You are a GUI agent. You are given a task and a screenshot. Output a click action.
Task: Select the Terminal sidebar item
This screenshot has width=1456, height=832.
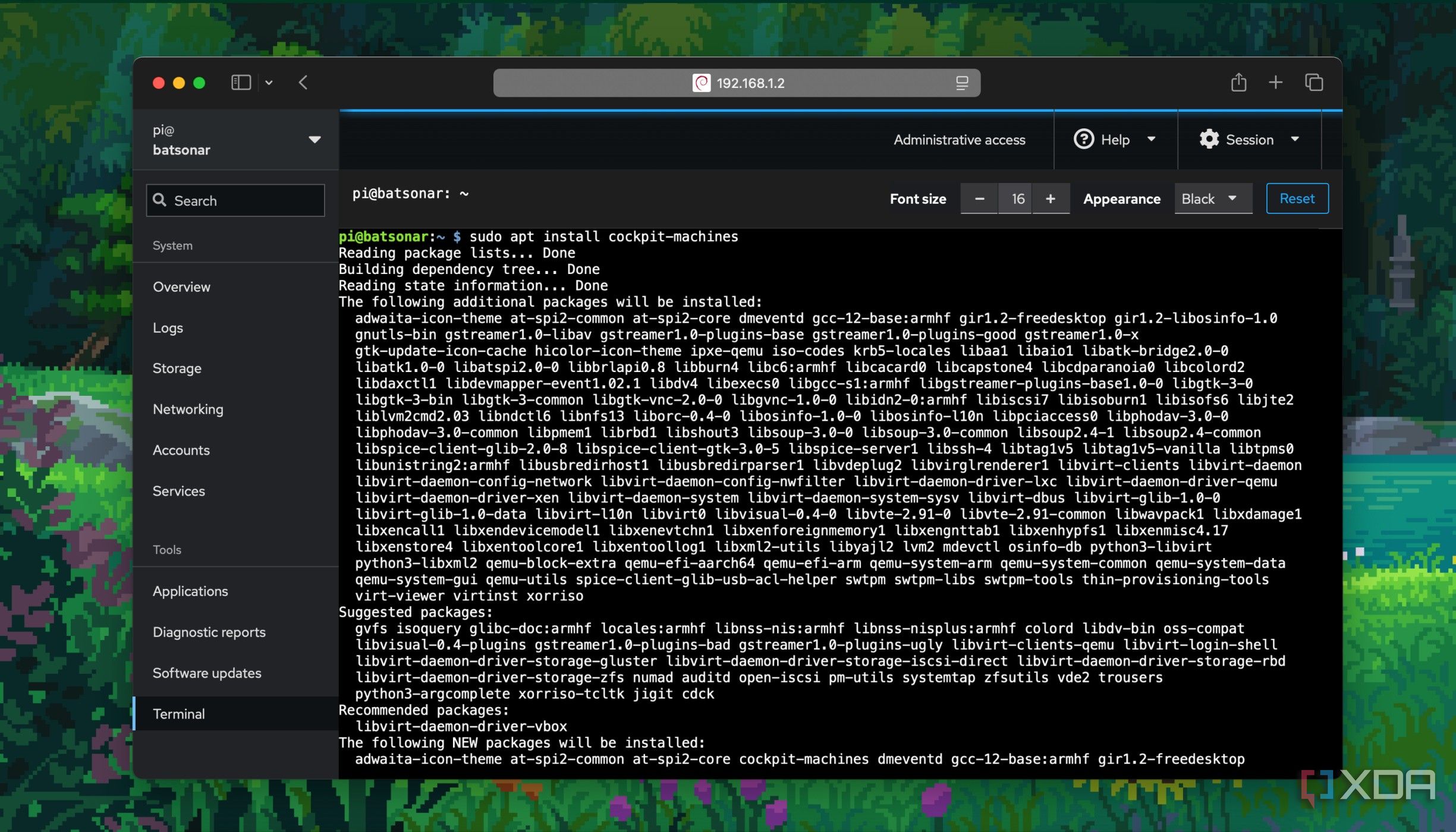point(236,714)
